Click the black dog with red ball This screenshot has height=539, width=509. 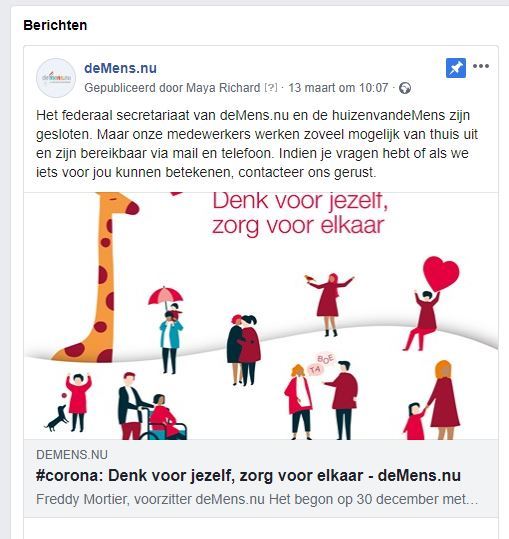pos(57,415)
